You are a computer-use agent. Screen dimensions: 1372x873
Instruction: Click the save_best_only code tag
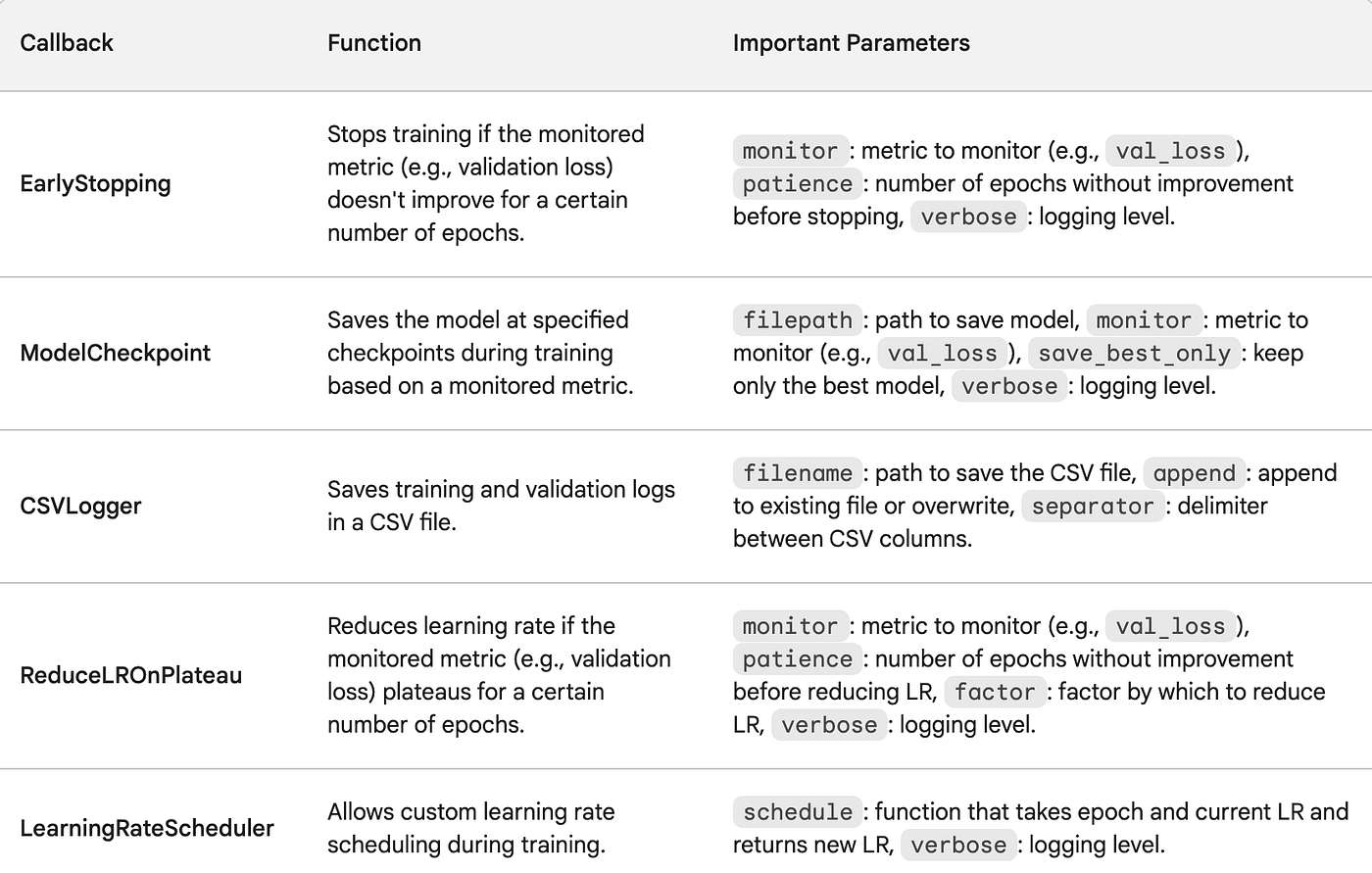point(1134,354)
